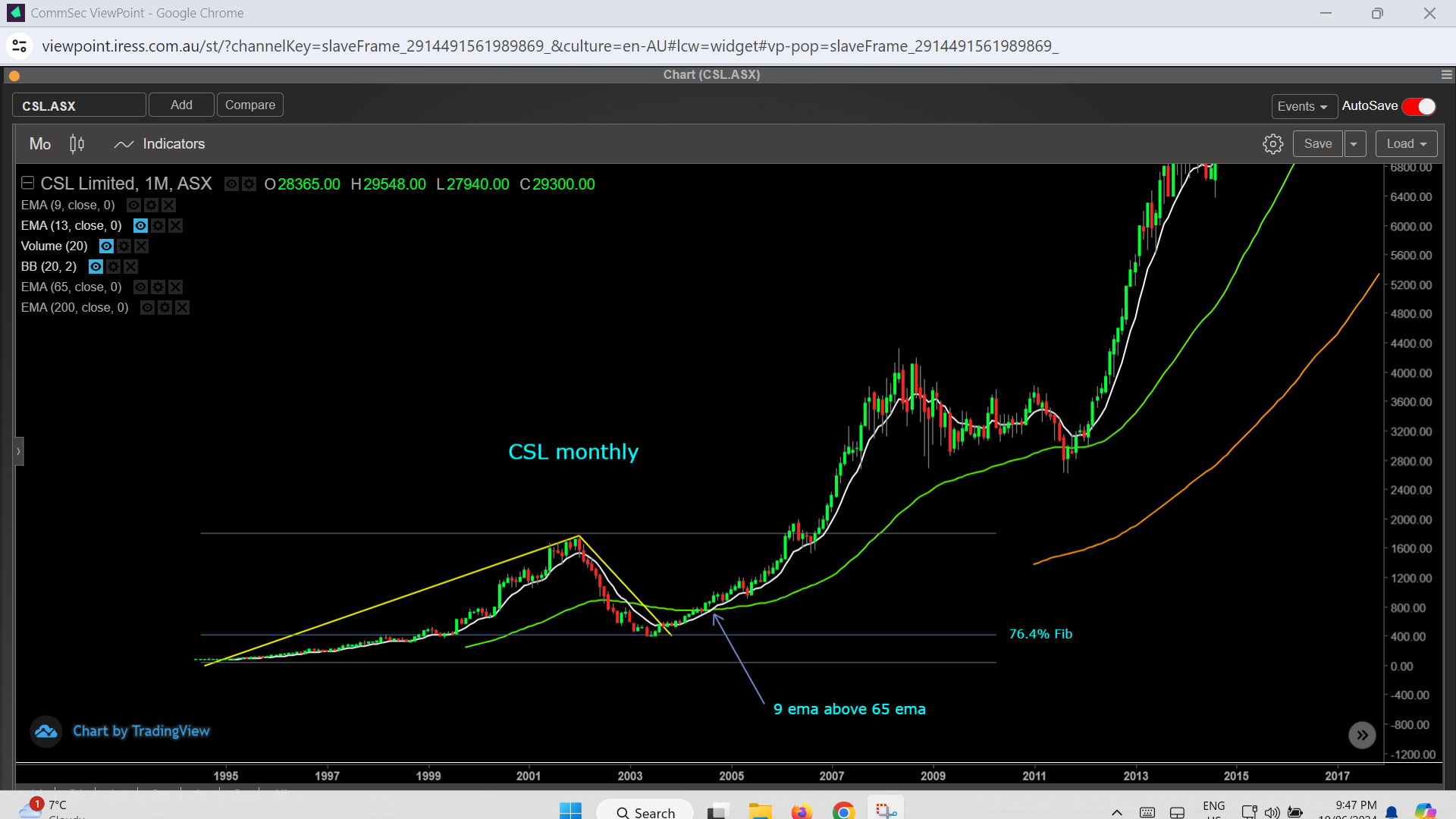Open EMA (200, close, 0) settings gear
Image resolution: width=1456 pixels, height=819 pixels.
point(165,307)
